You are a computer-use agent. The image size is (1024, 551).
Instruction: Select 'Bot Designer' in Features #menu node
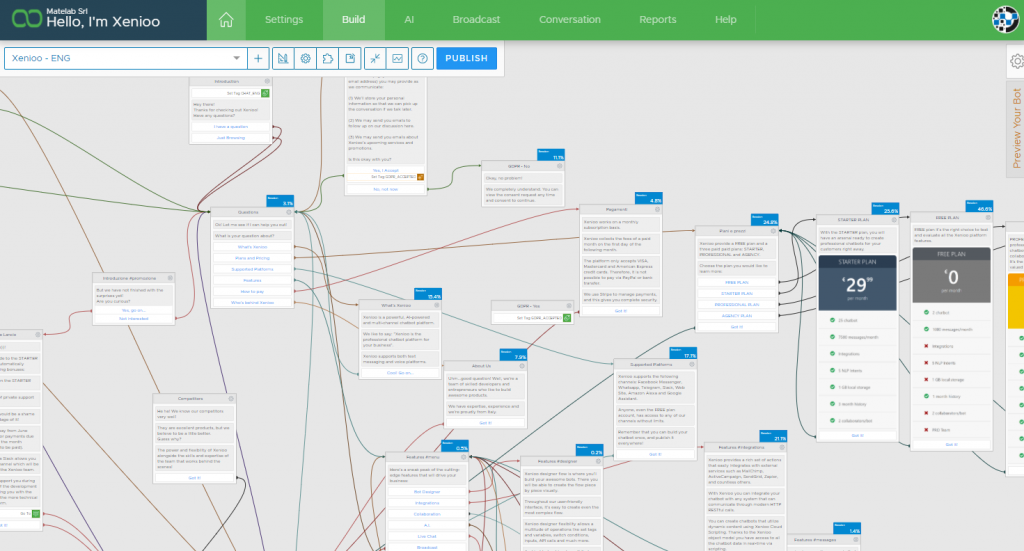point(427,492)
